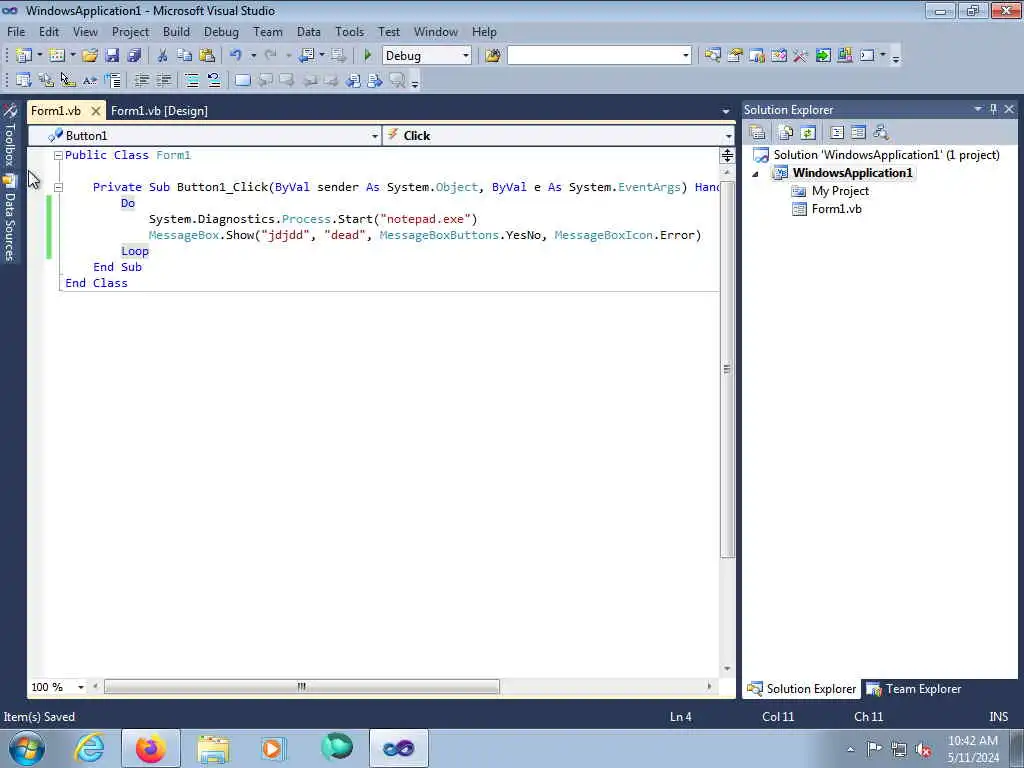Click the Navigate Backward icon

[x=307, y=56]
